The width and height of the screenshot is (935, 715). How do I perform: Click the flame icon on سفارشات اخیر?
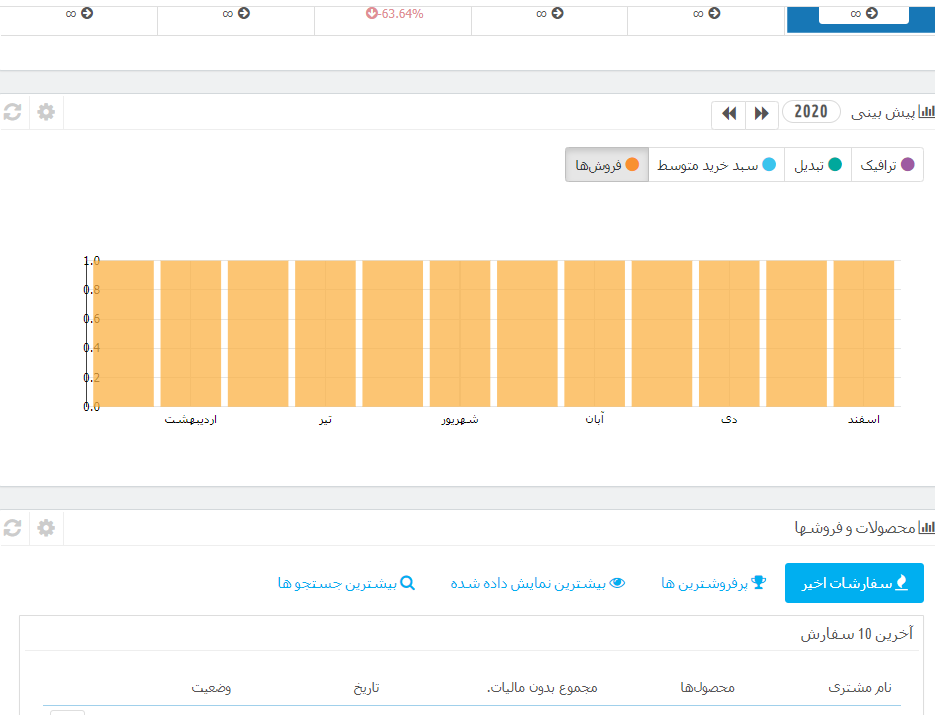pyautogui.click(x=902, y=583)
